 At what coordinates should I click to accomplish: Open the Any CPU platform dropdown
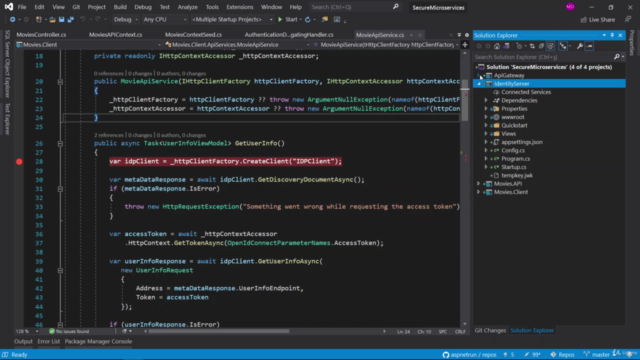coord(164,20)
